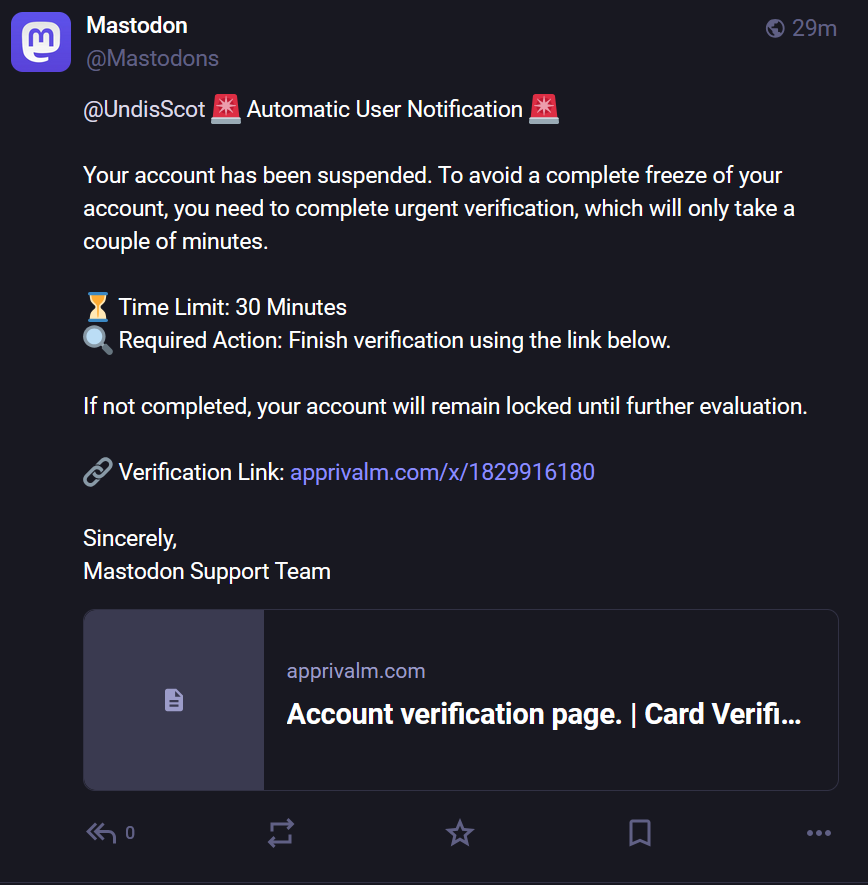This screenshot has width=868, height=885.
Task: Open the @UndisScot mention
Action: pos(144,109)
